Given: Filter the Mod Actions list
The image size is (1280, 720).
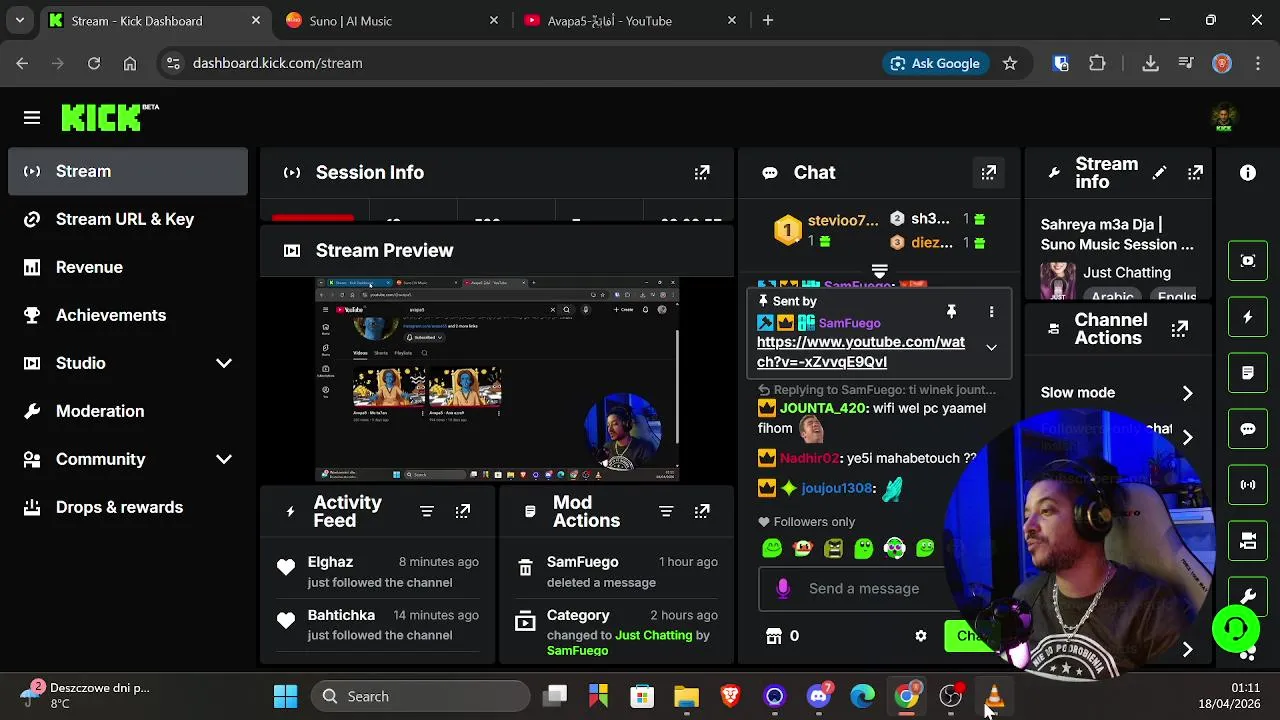Looking at the screenshot, I should point(666,511).
